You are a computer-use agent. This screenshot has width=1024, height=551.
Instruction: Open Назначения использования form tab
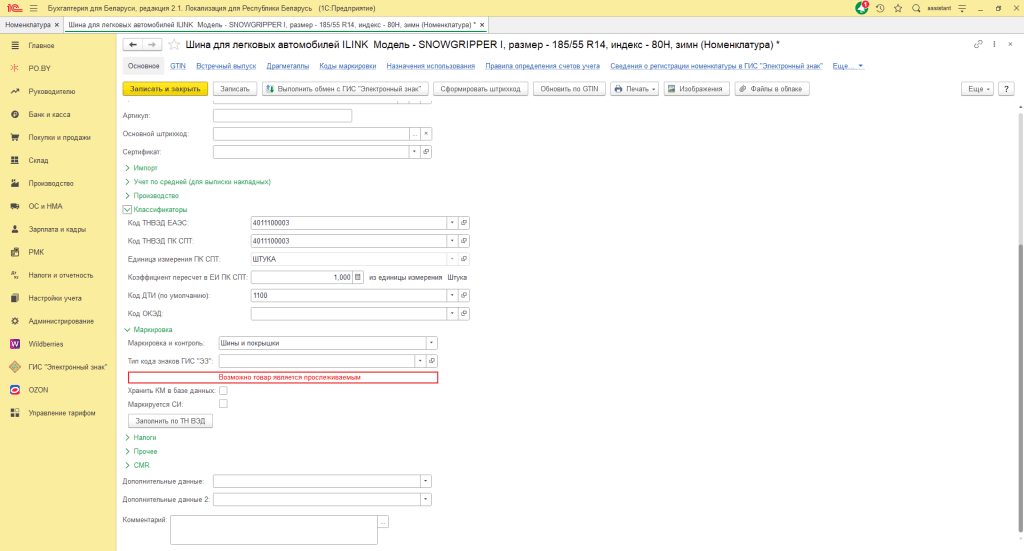[430, 66]
